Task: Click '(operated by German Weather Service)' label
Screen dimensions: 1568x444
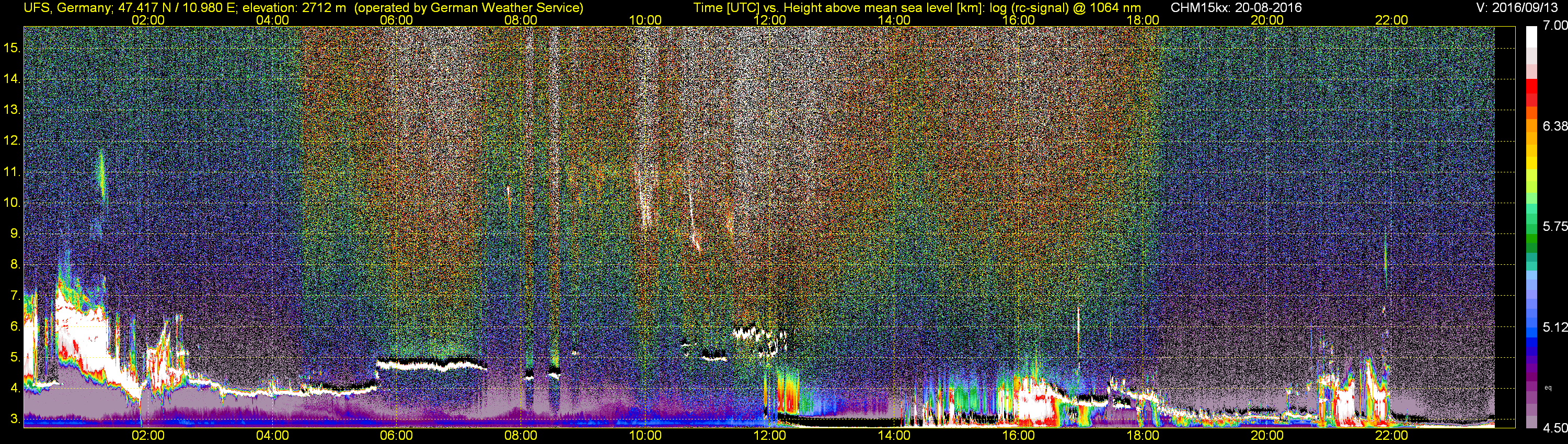Action: (x=469, y=7)
